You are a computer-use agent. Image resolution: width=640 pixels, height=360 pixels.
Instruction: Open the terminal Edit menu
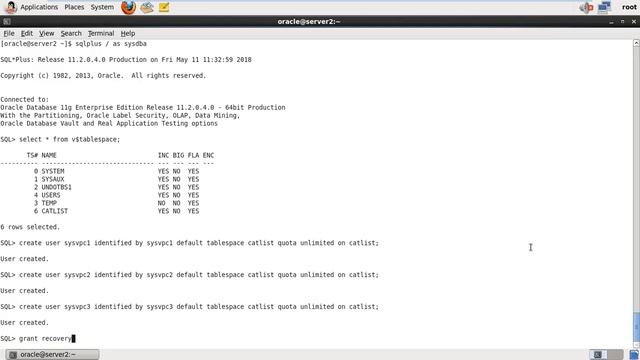pyautogui.click(x=27, y=33)
